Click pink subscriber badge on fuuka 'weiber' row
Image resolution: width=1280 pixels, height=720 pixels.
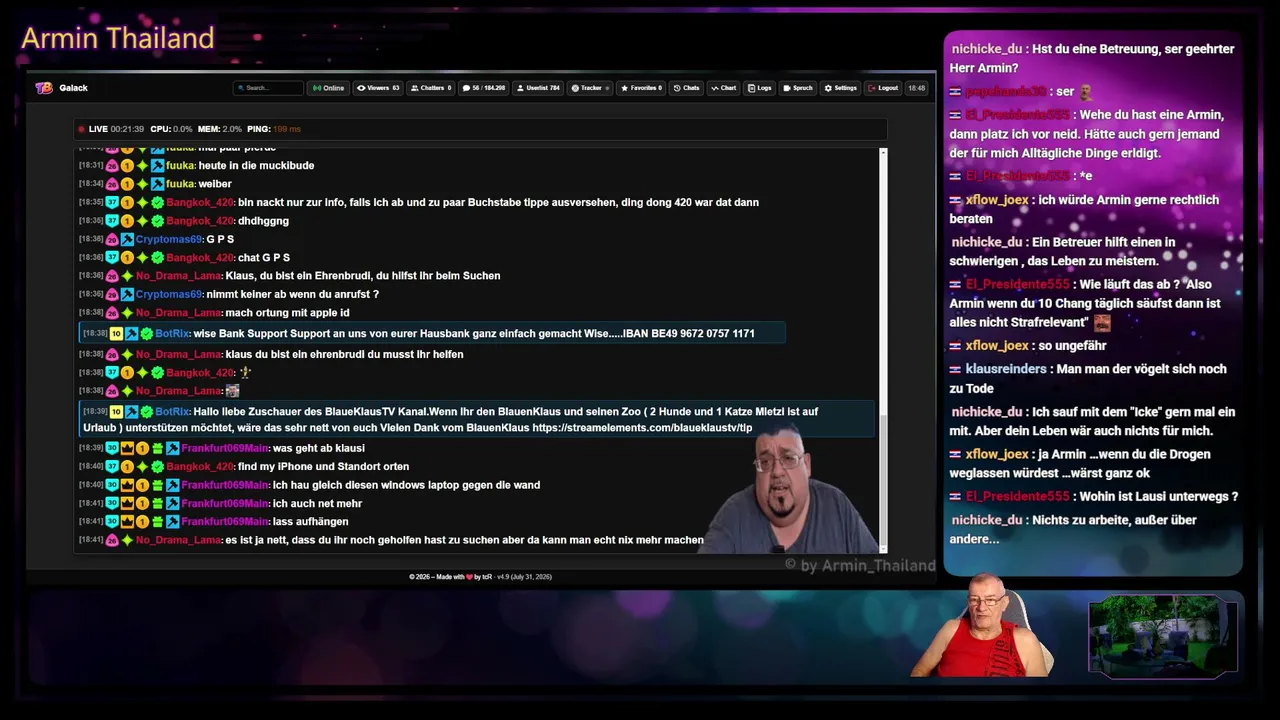pos(112,184)
